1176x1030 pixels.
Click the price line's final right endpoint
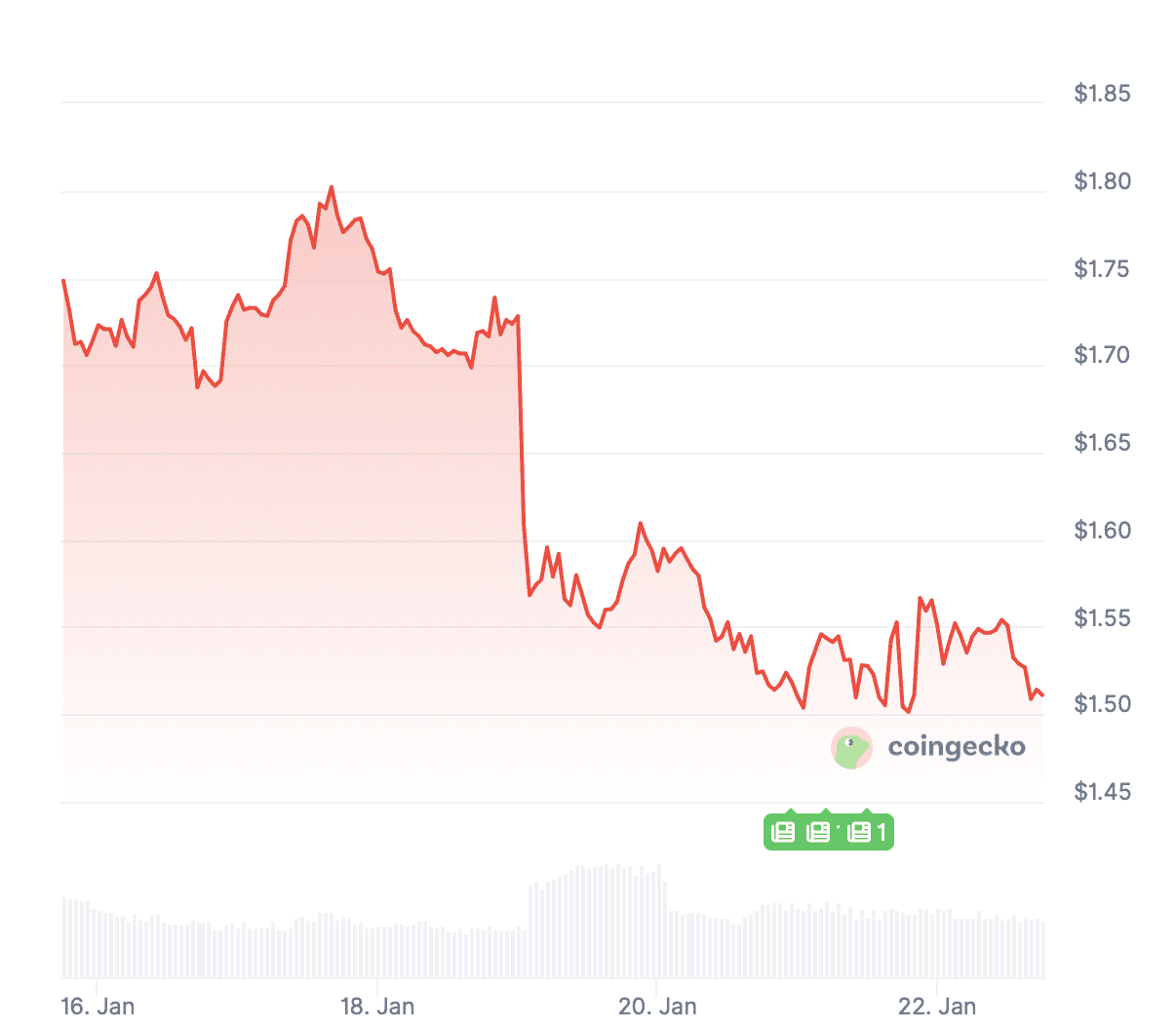pos(1042,695)
